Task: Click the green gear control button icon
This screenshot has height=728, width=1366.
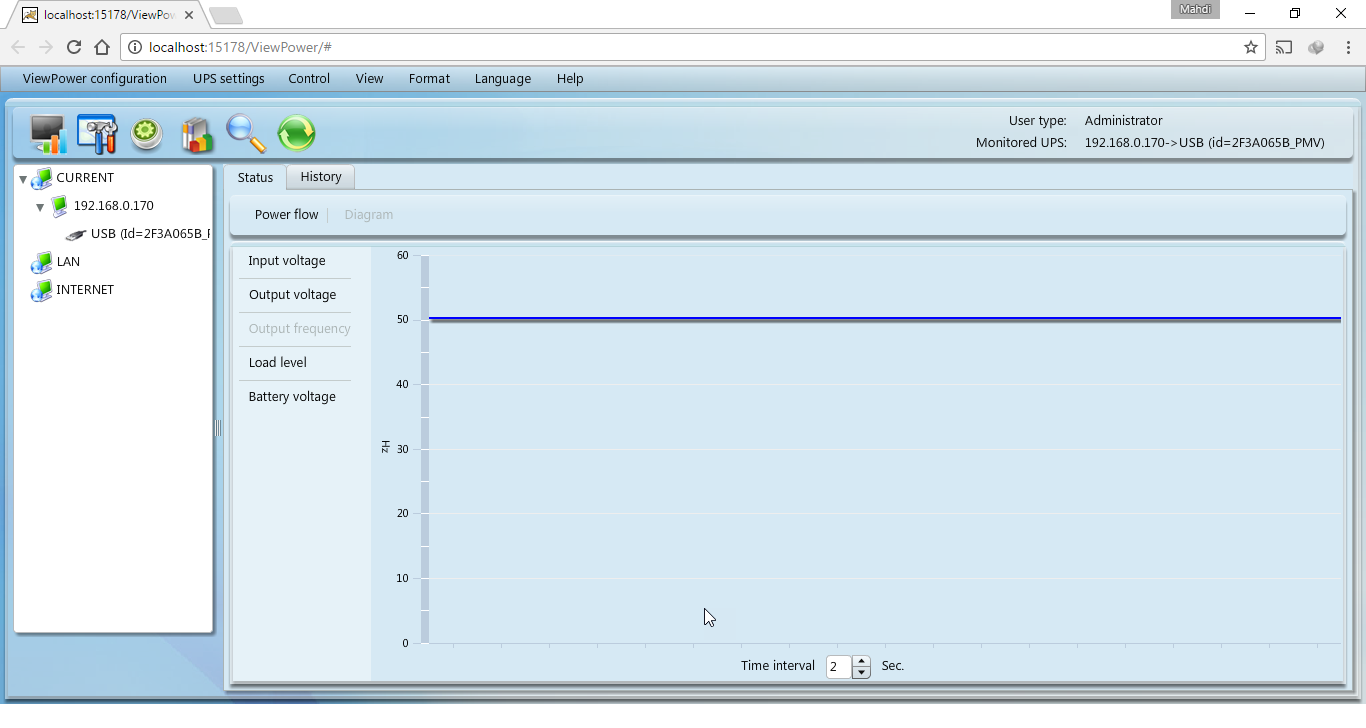Action: (x=147, y=134)
